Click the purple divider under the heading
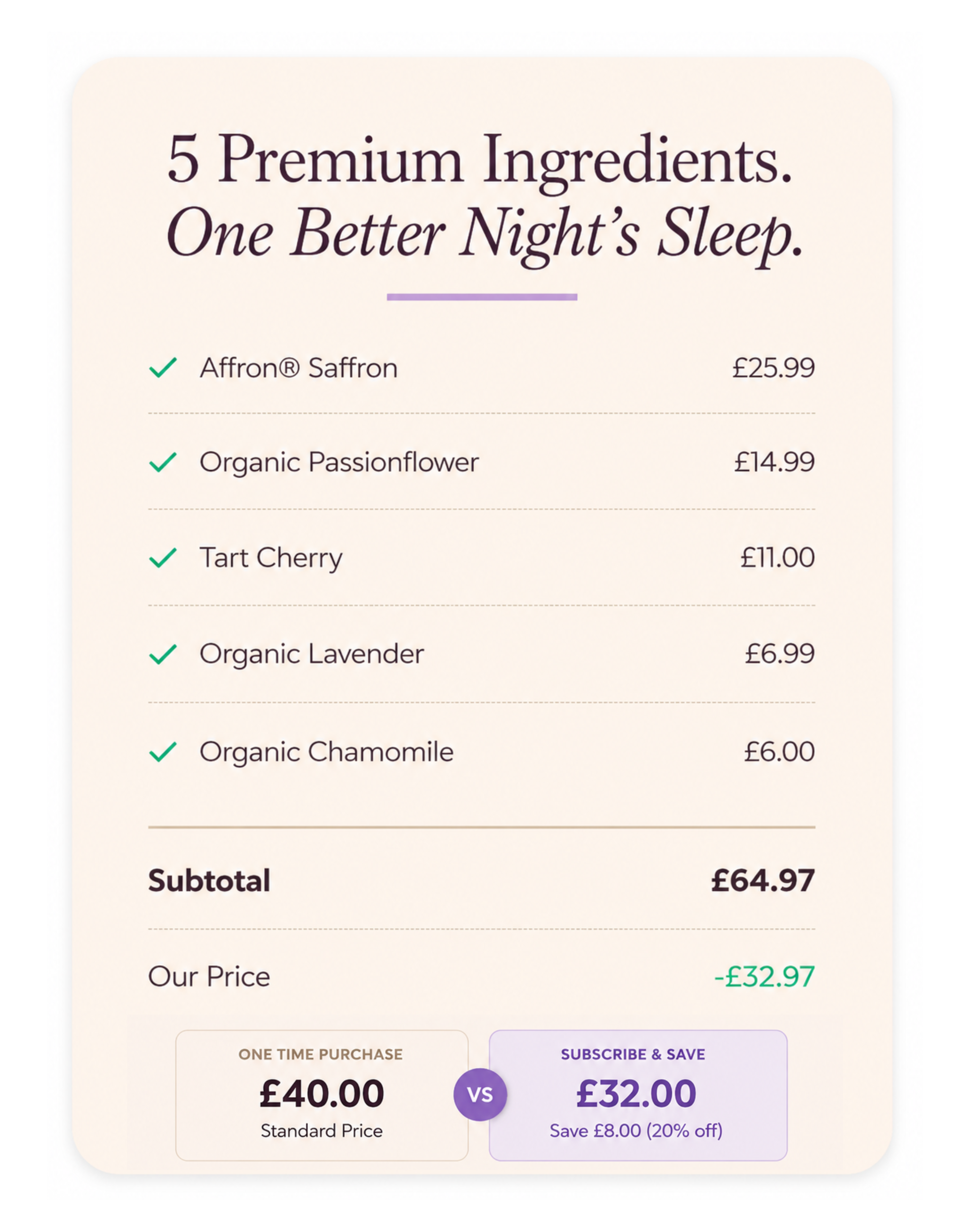 coord(482,297)
